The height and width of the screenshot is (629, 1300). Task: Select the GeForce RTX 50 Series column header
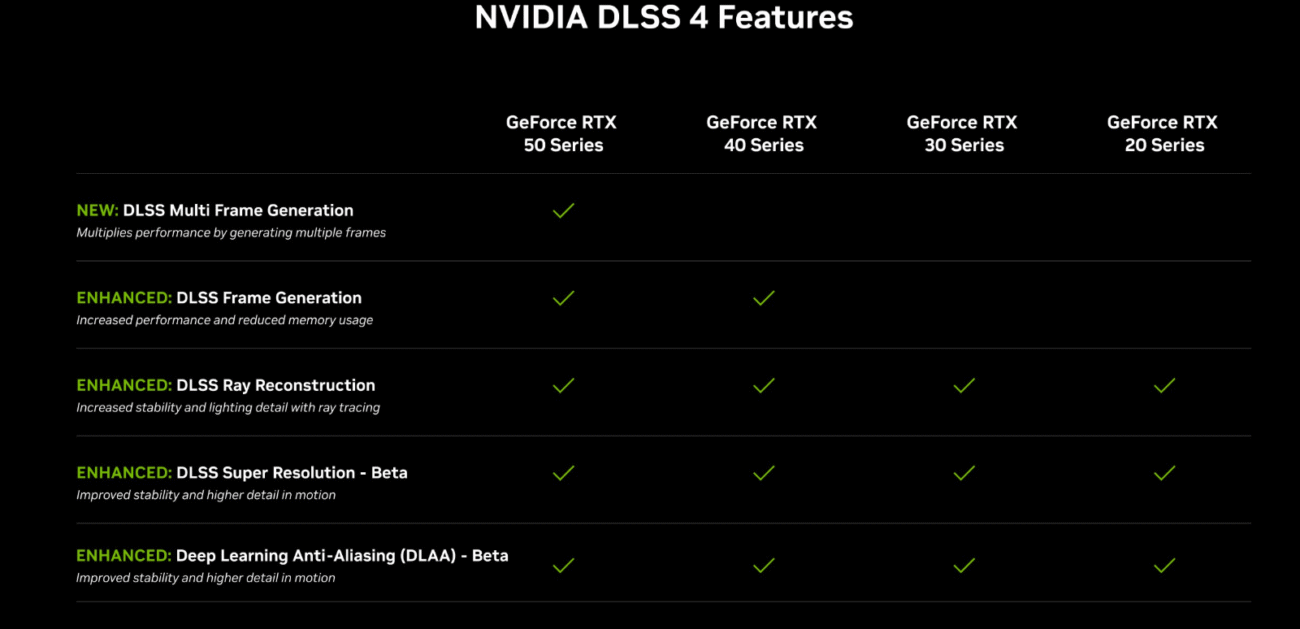(x=562, y=134)
